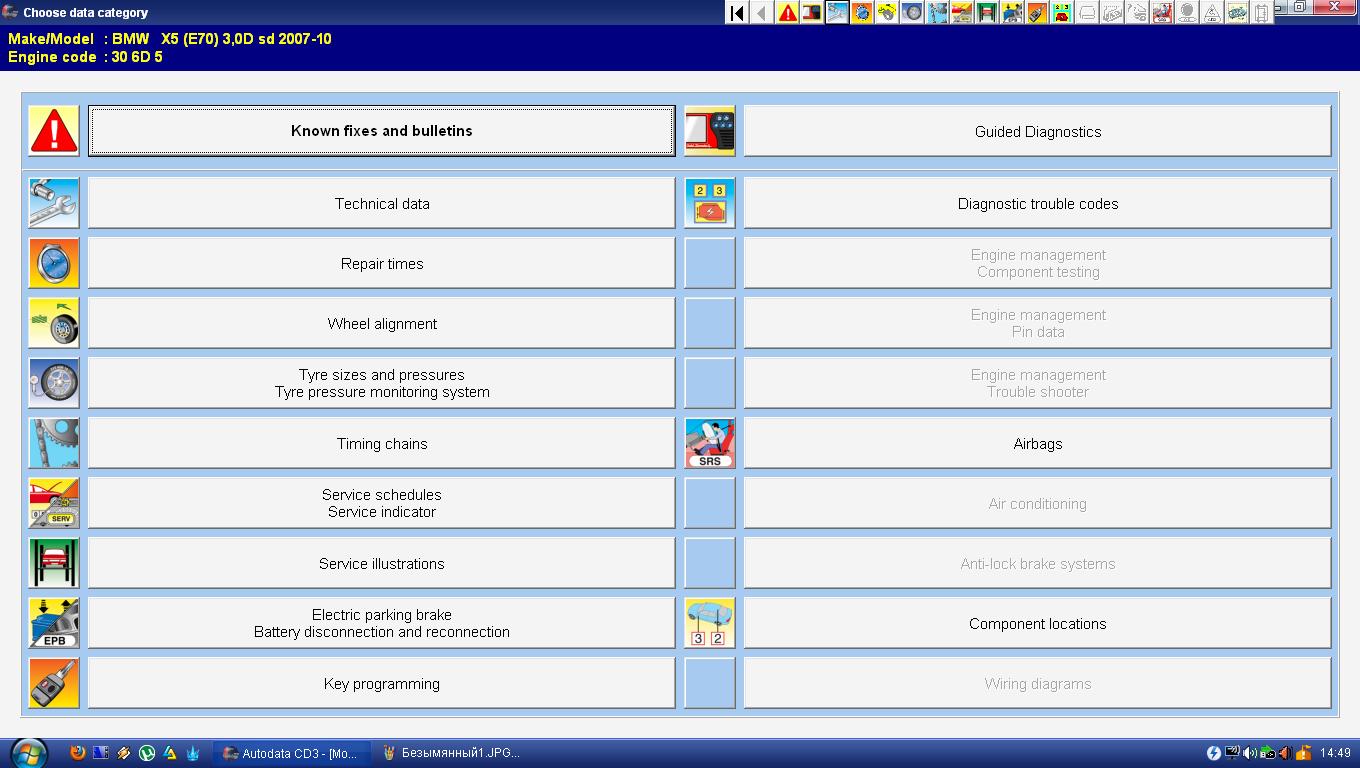Open the Guided Diagnostics category

point(1037,131)
